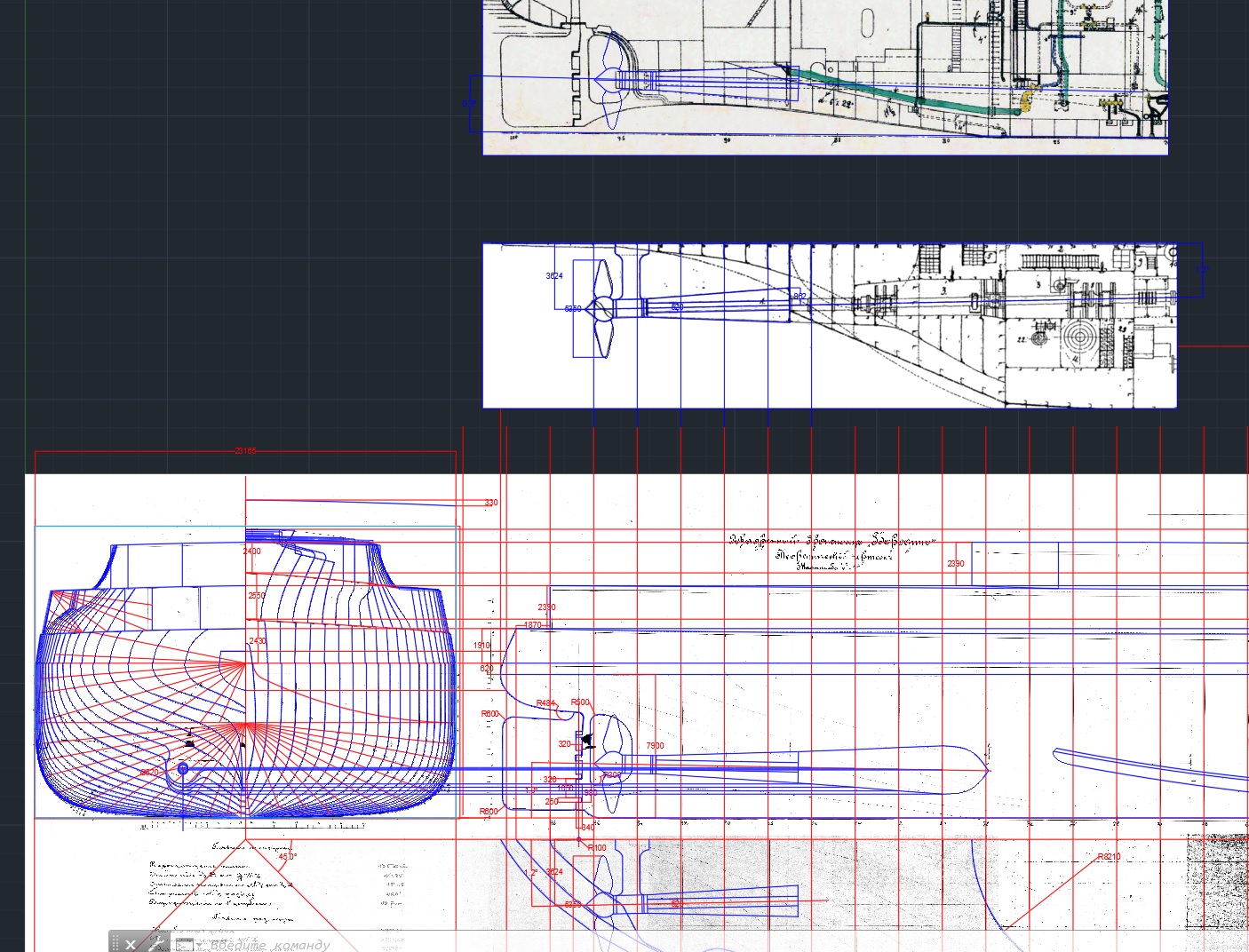Select the 23165 overall width dimension

pos(245,451)
